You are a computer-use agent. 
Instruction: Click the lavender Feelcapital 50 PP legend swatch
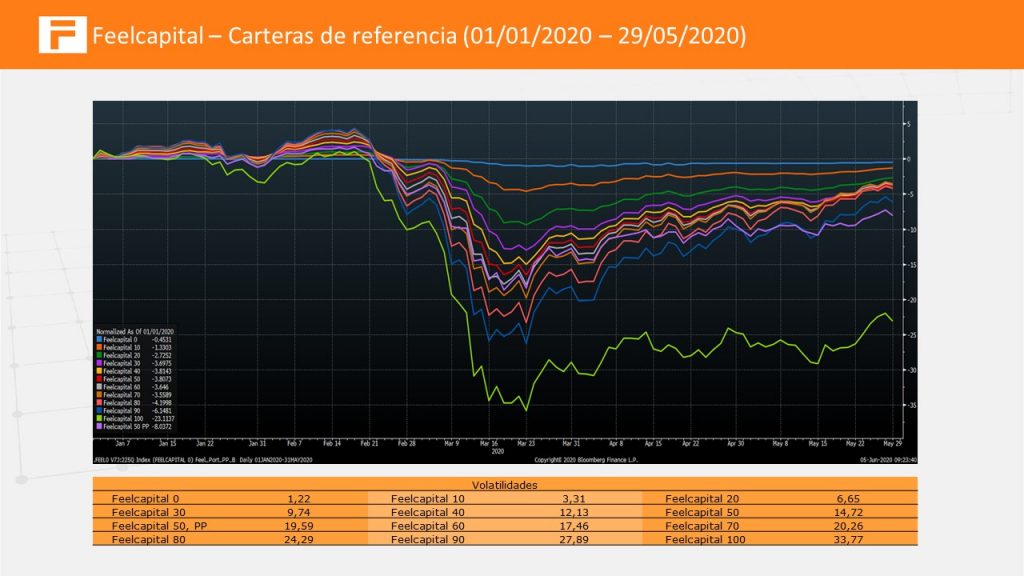[x=99, y=426]
